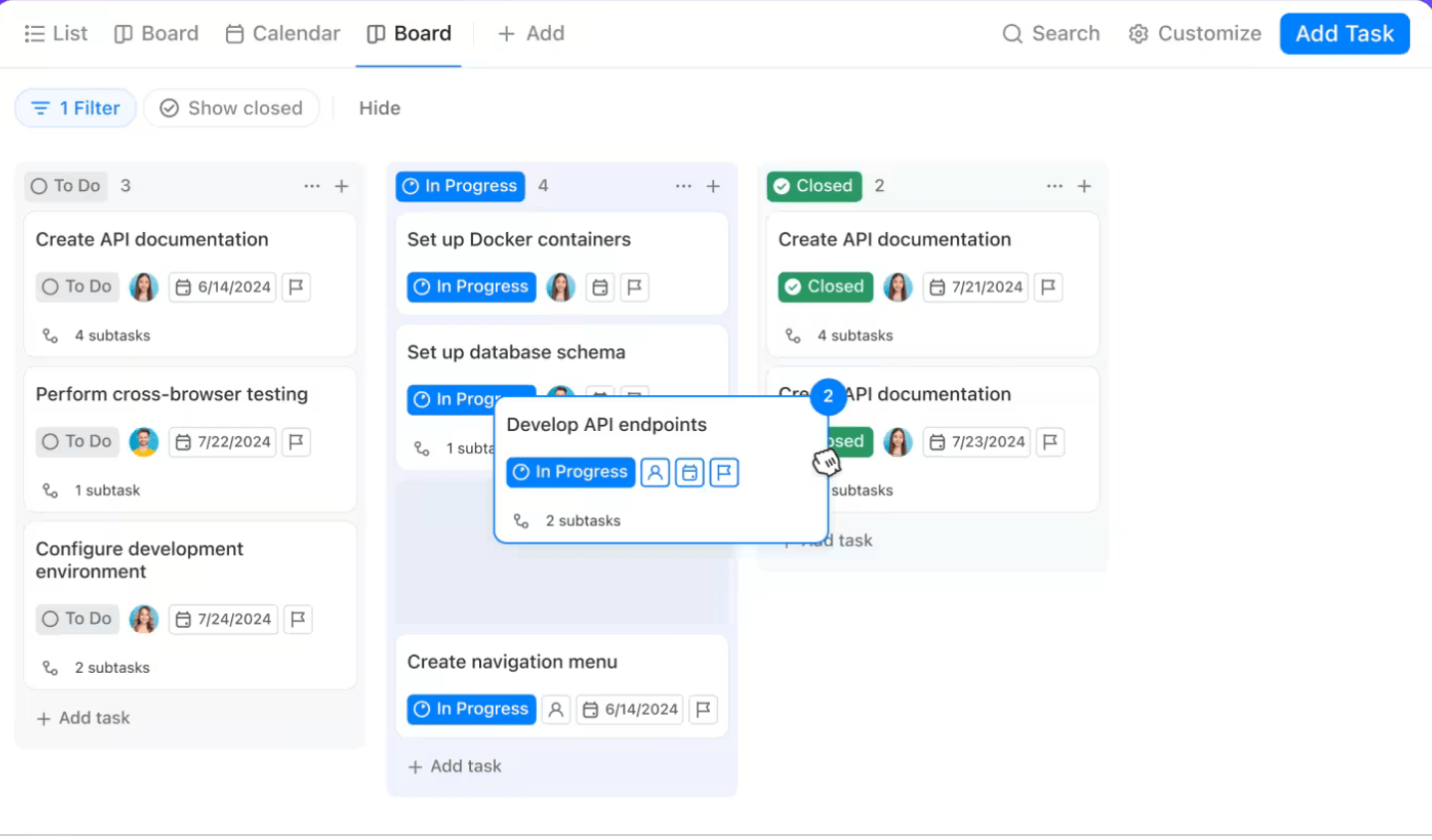Click assignee icon on Create navigation menu card

point(556,710)
